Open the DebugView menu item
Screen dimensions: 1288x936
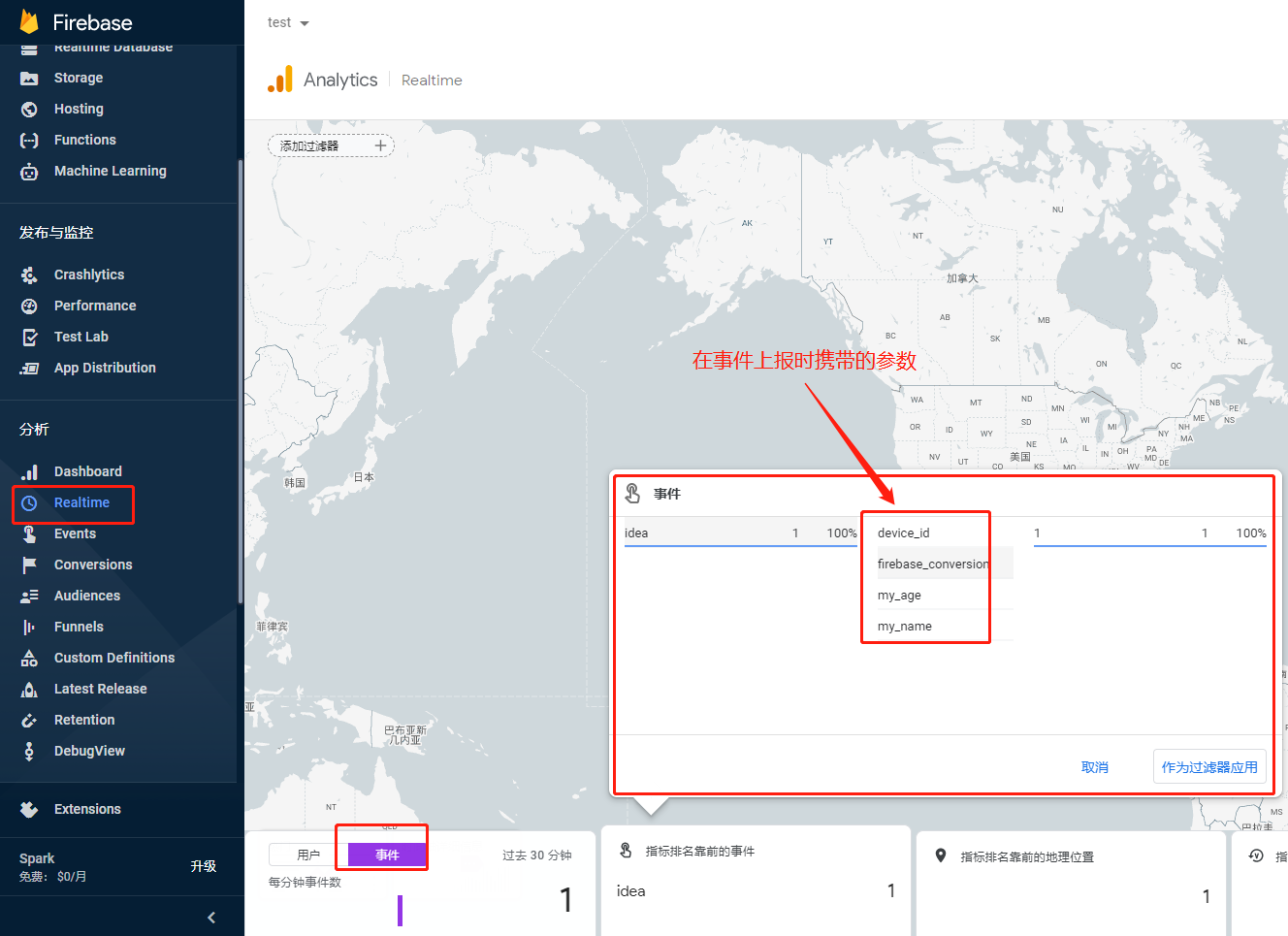coord(89,751)
